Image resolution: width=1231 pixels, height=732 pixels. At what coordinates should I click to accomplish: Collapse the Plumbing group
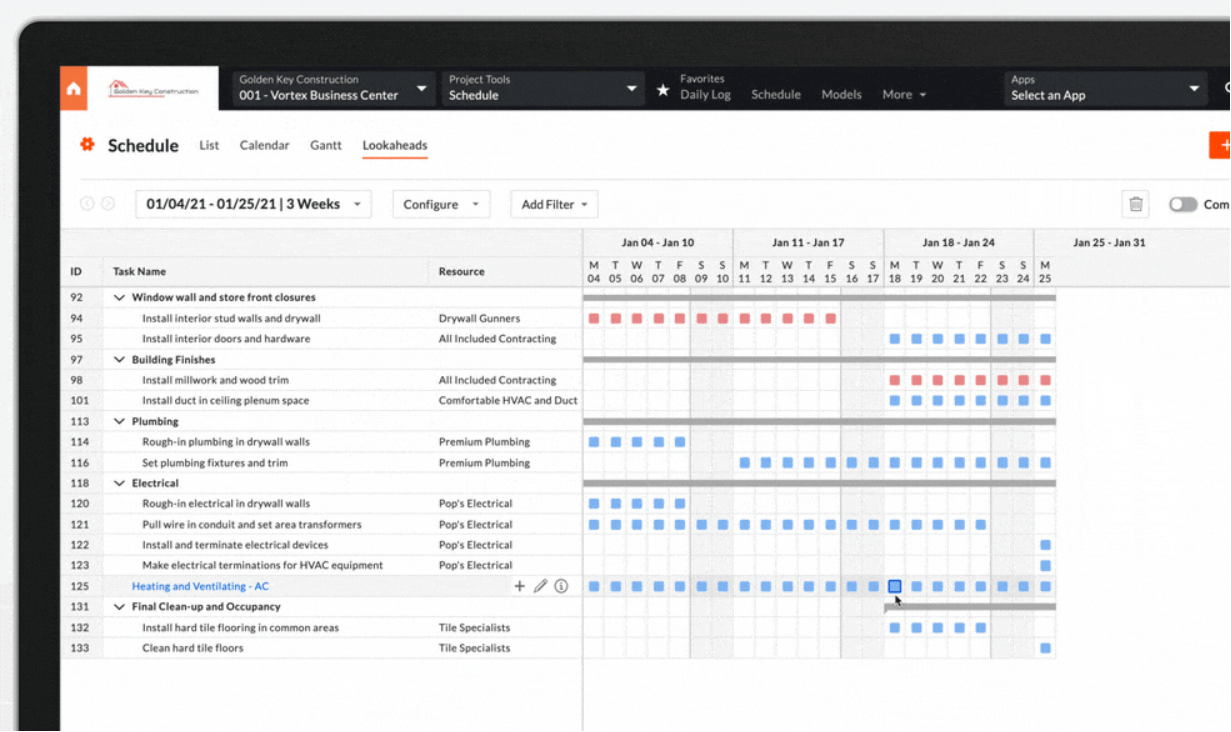[x=120, y=421]
